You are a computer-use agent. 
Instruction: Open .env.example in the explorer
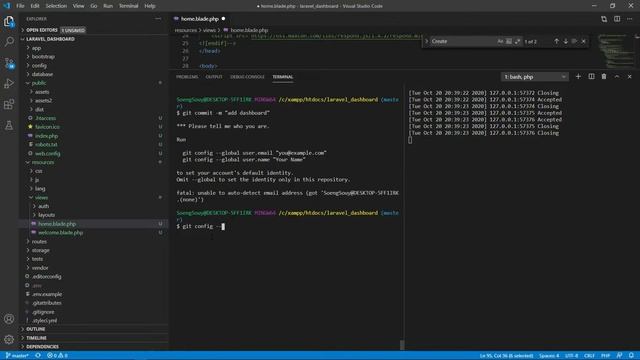coord(47,294)
